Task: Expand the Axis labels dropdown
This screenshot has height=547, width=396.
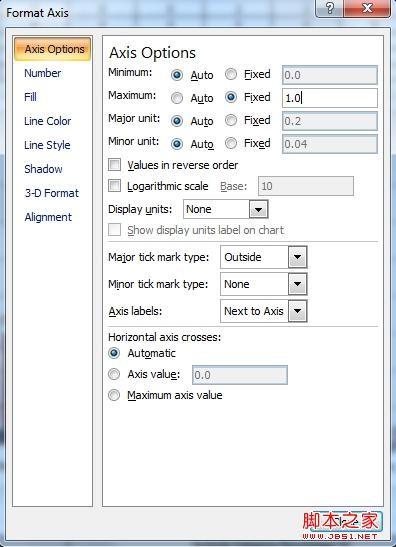Action: [x=298, y=311]
